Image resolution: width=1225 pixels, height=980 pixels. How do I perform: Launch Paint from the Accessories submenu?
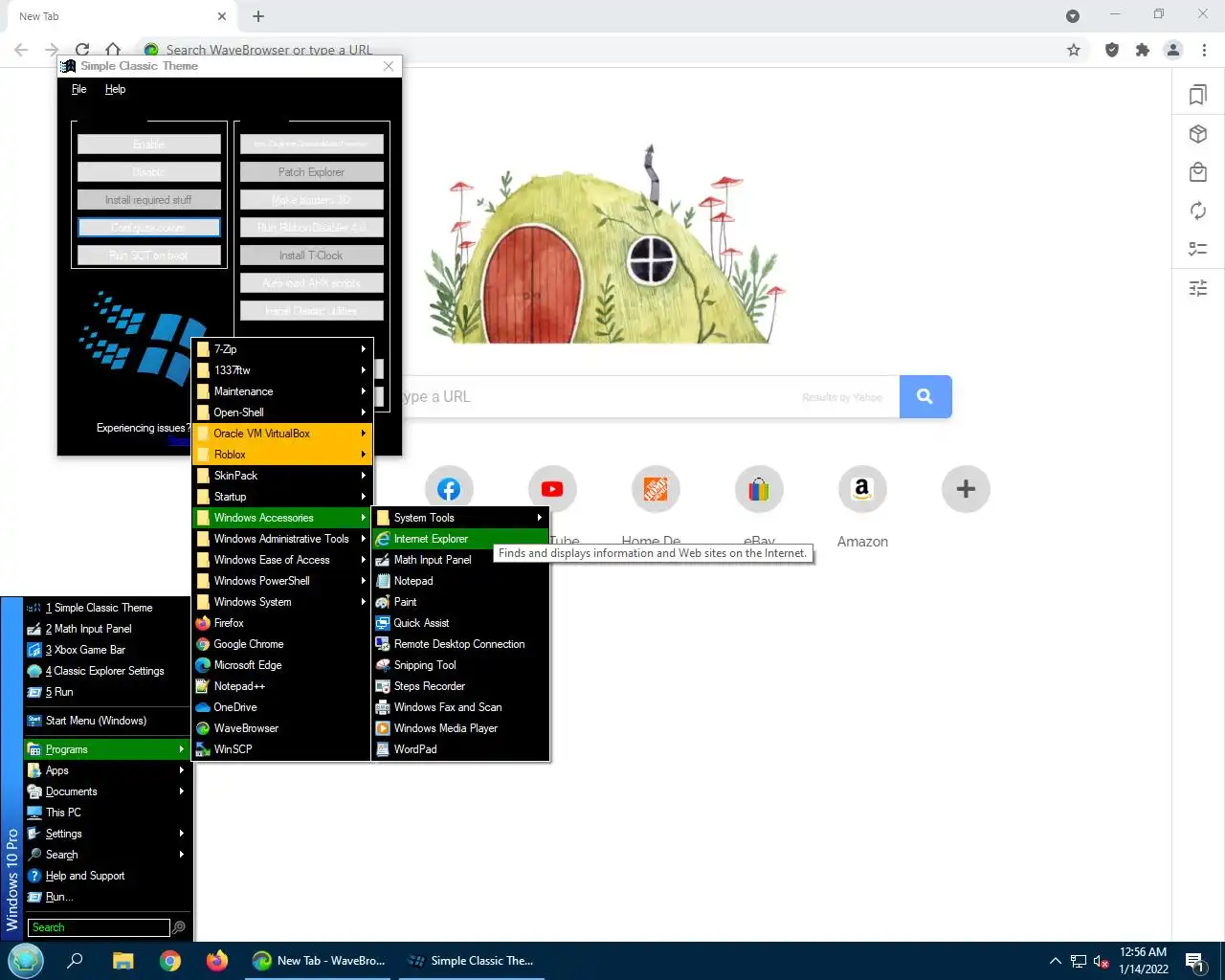[460, 602]
